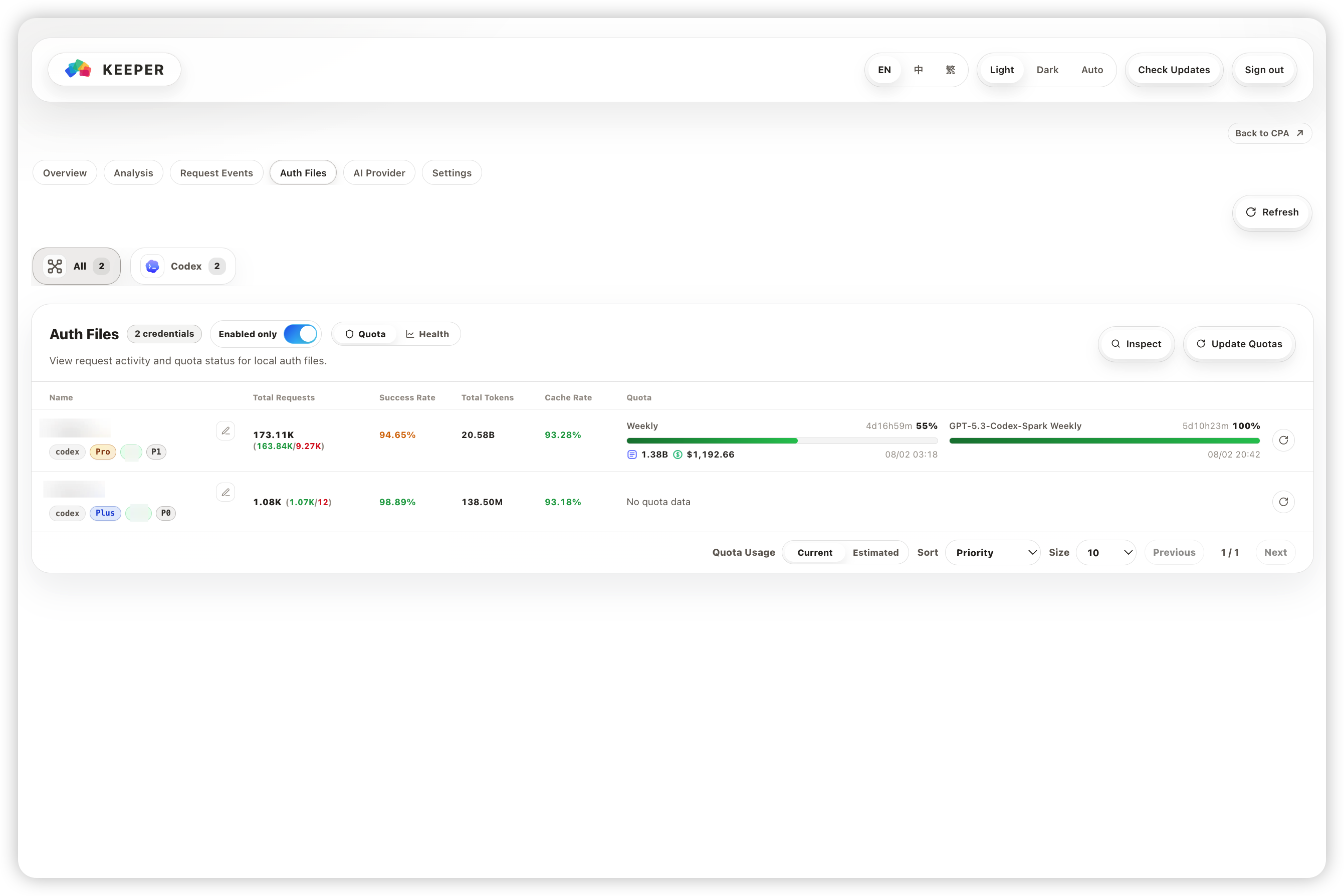The width and height of the screenshot is (1344, 896).
Task: Select Estimated quota usage
Action: (x=875, y=553)
